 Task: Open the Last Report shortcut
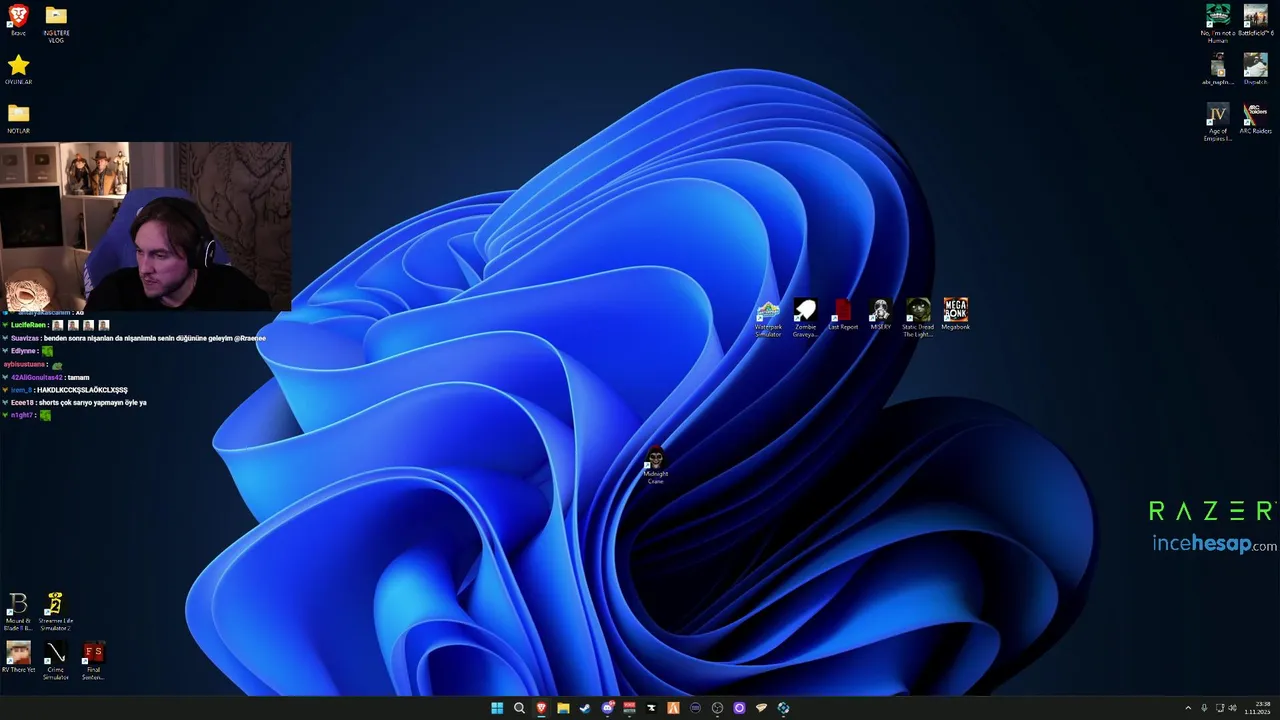843,314
